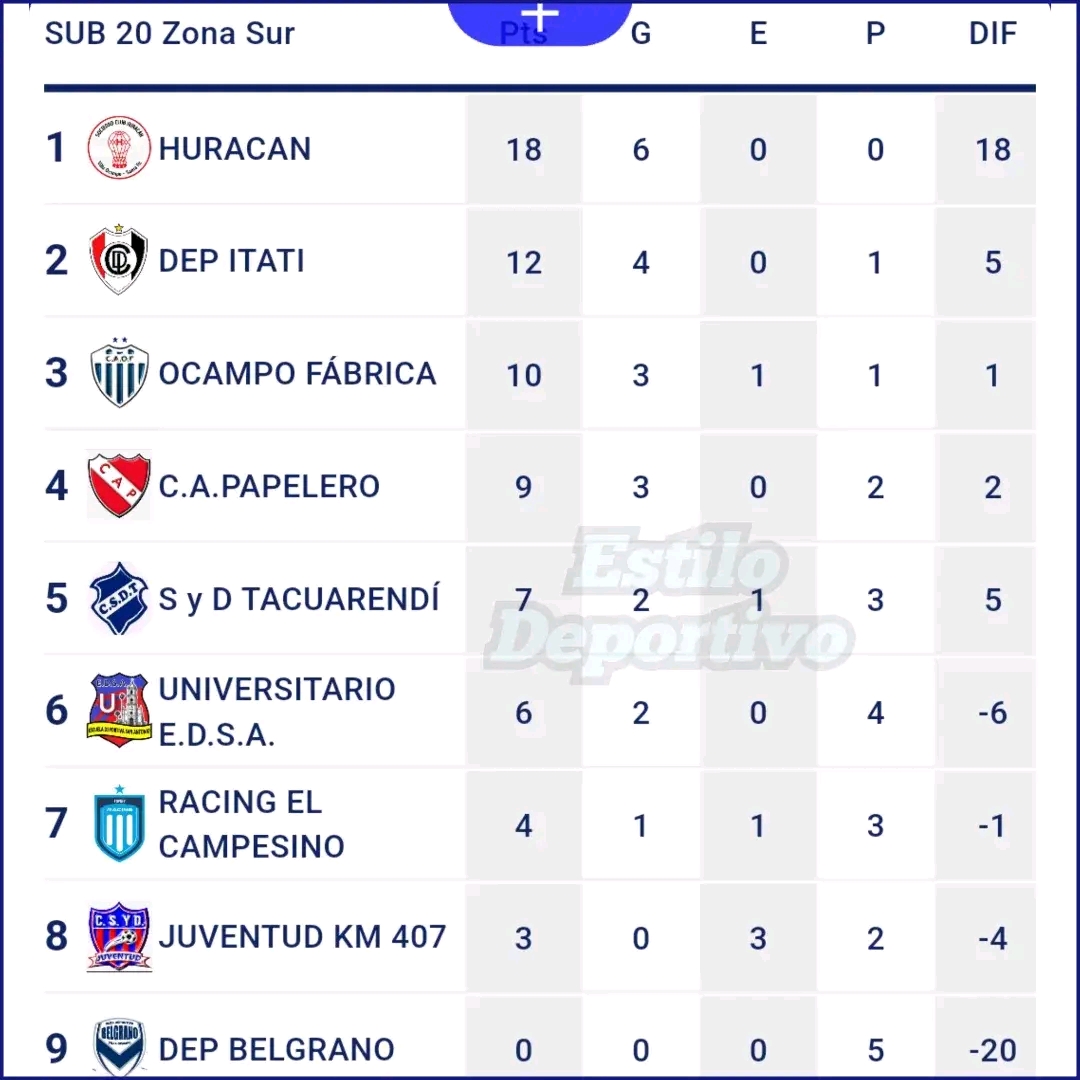Click the Dep Itati club crest
The width and height of the screenshot is (1080, 1080).
(119, 261)
